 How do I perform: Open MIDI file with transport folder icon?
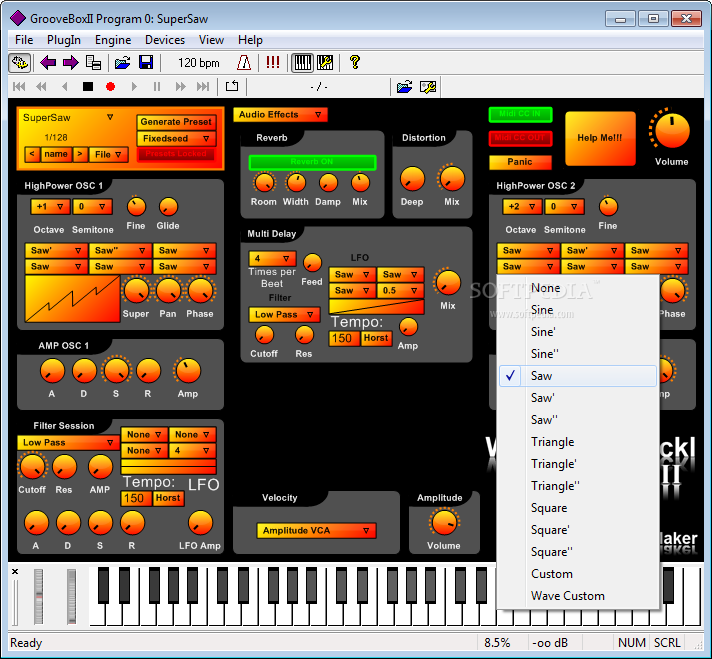(404, 86)
